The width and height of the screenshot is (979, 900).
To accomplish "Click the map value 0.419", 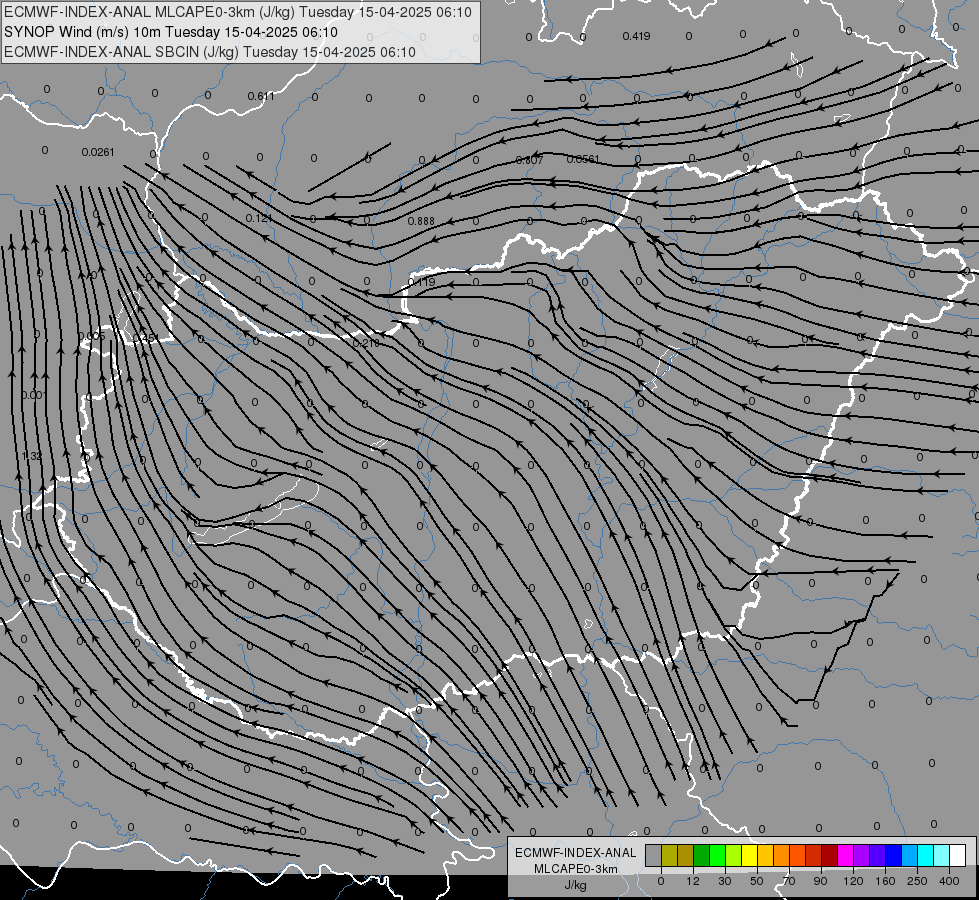I will (636, 36).
